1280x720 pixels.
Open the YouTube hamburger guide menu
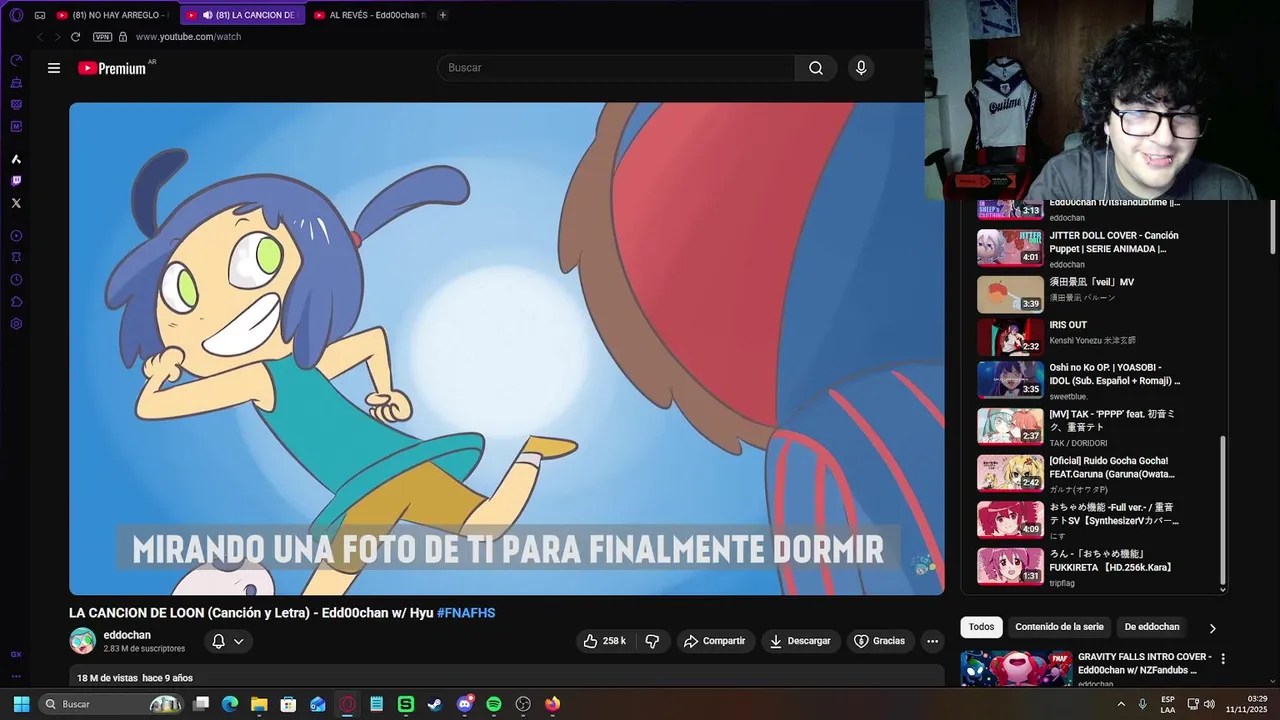54,68
